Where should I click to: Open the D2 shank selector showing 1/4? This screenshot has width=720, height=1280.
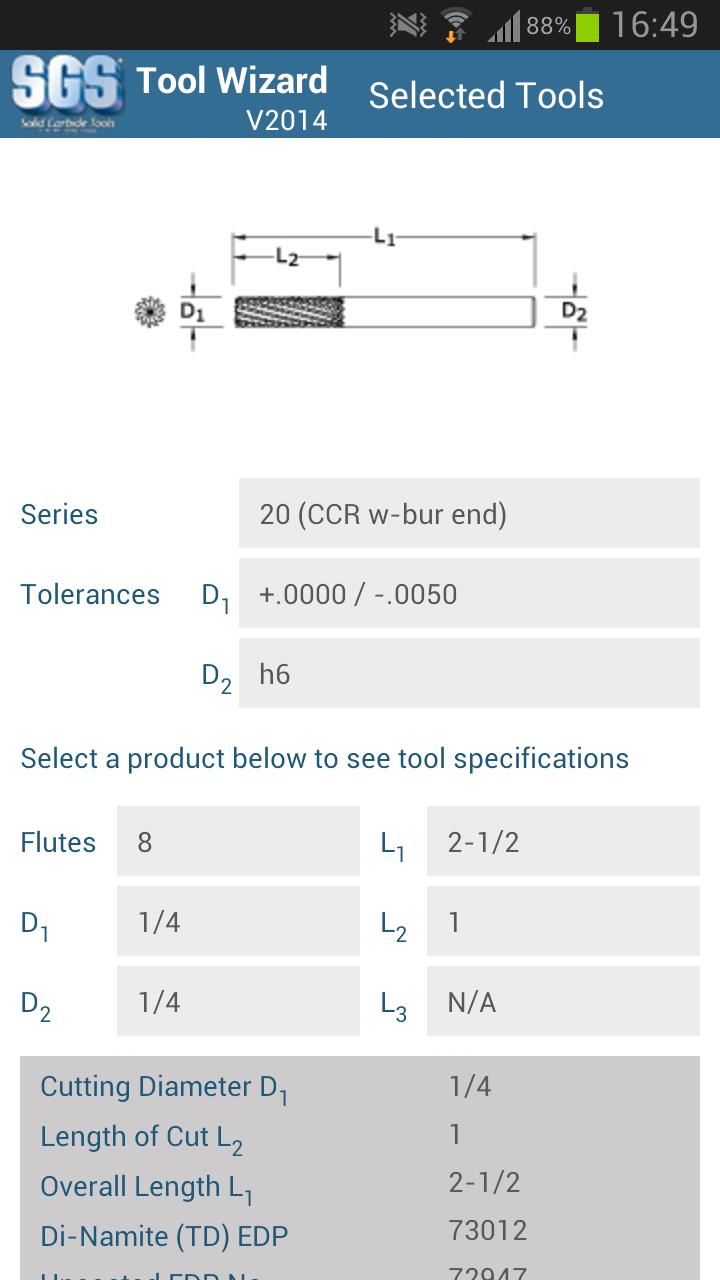[238, 1002]
